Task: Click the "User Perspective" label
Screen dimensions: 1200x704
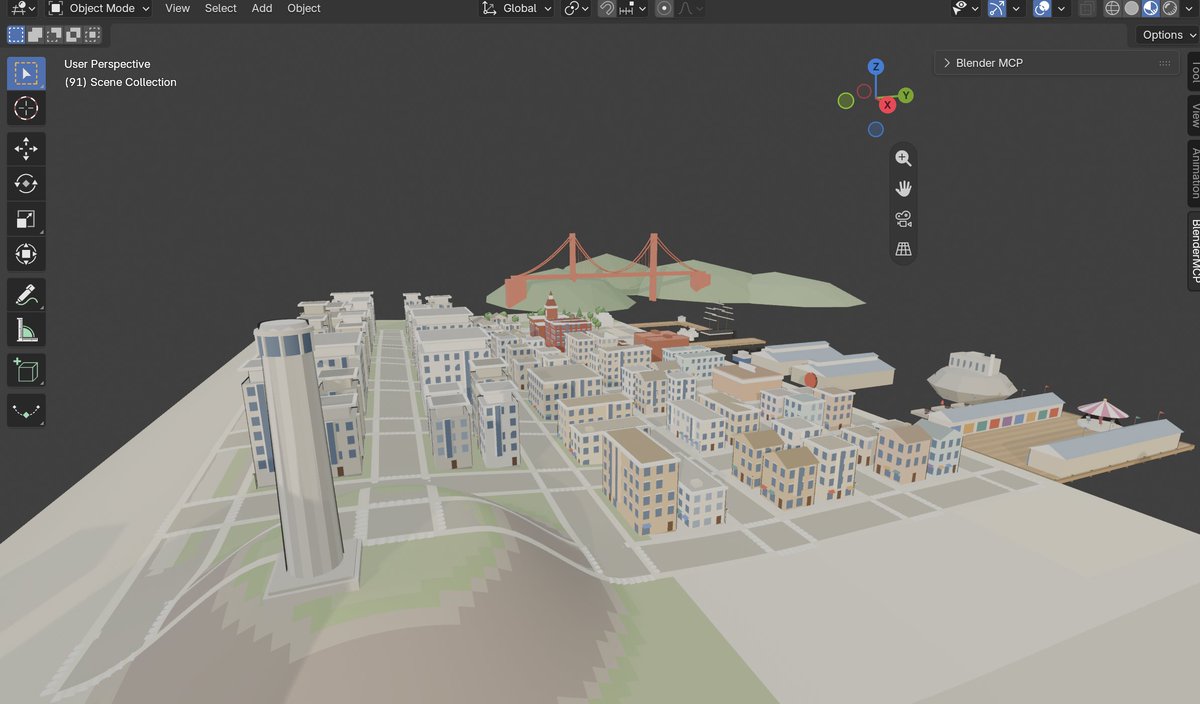Action: tap(107, 64)
